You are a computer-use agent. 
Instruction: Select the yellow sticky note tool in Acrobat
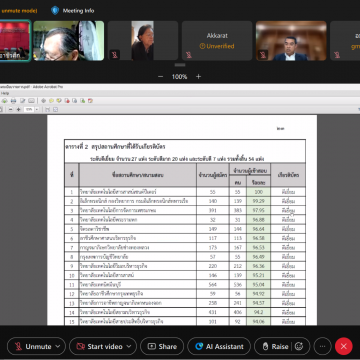[51, 101]
